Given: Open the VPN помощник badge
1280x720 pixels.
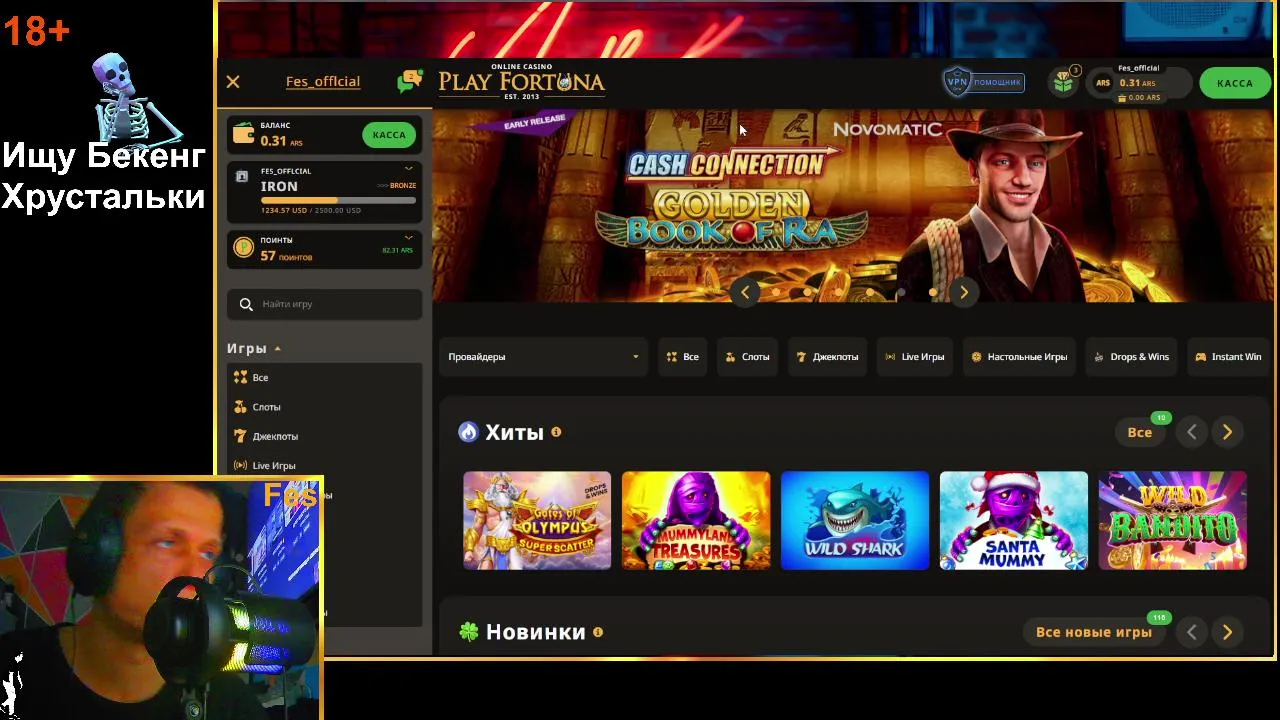Looking at the screenshot, I should coord(984,82).
